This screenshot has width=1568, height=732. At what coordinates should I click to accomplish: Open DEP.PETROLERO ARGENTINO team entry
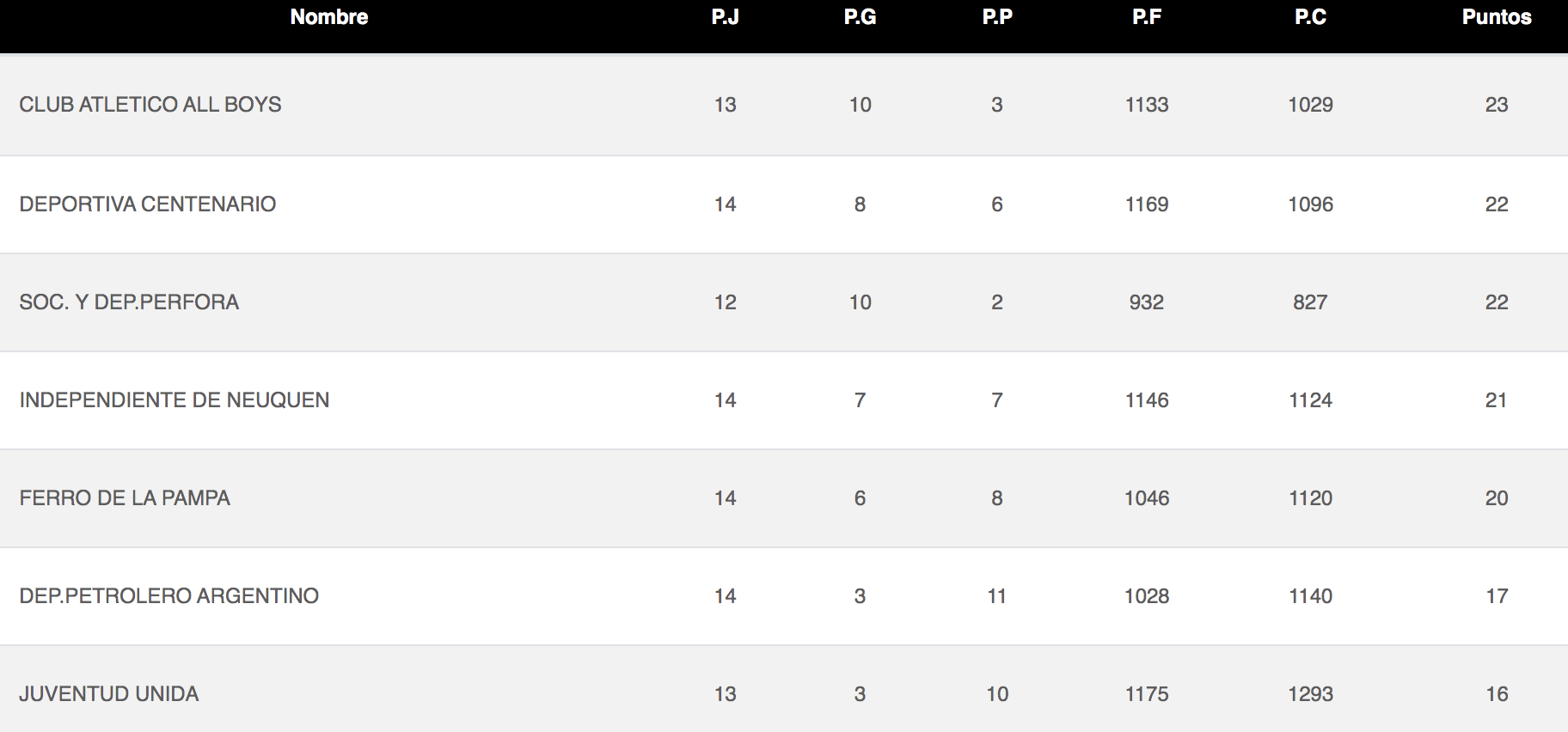coord(169,596)
